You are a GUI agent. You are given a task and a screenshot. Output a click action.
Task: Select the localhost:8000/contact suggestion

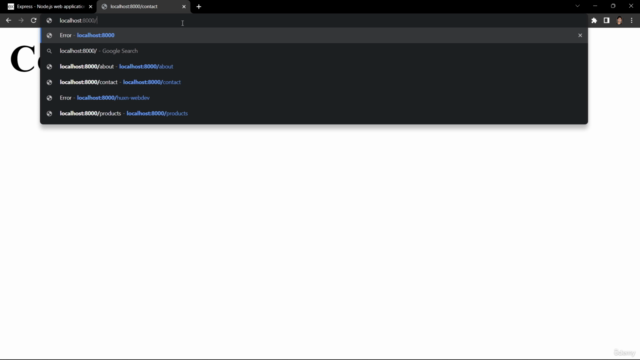tap(314, 82)
